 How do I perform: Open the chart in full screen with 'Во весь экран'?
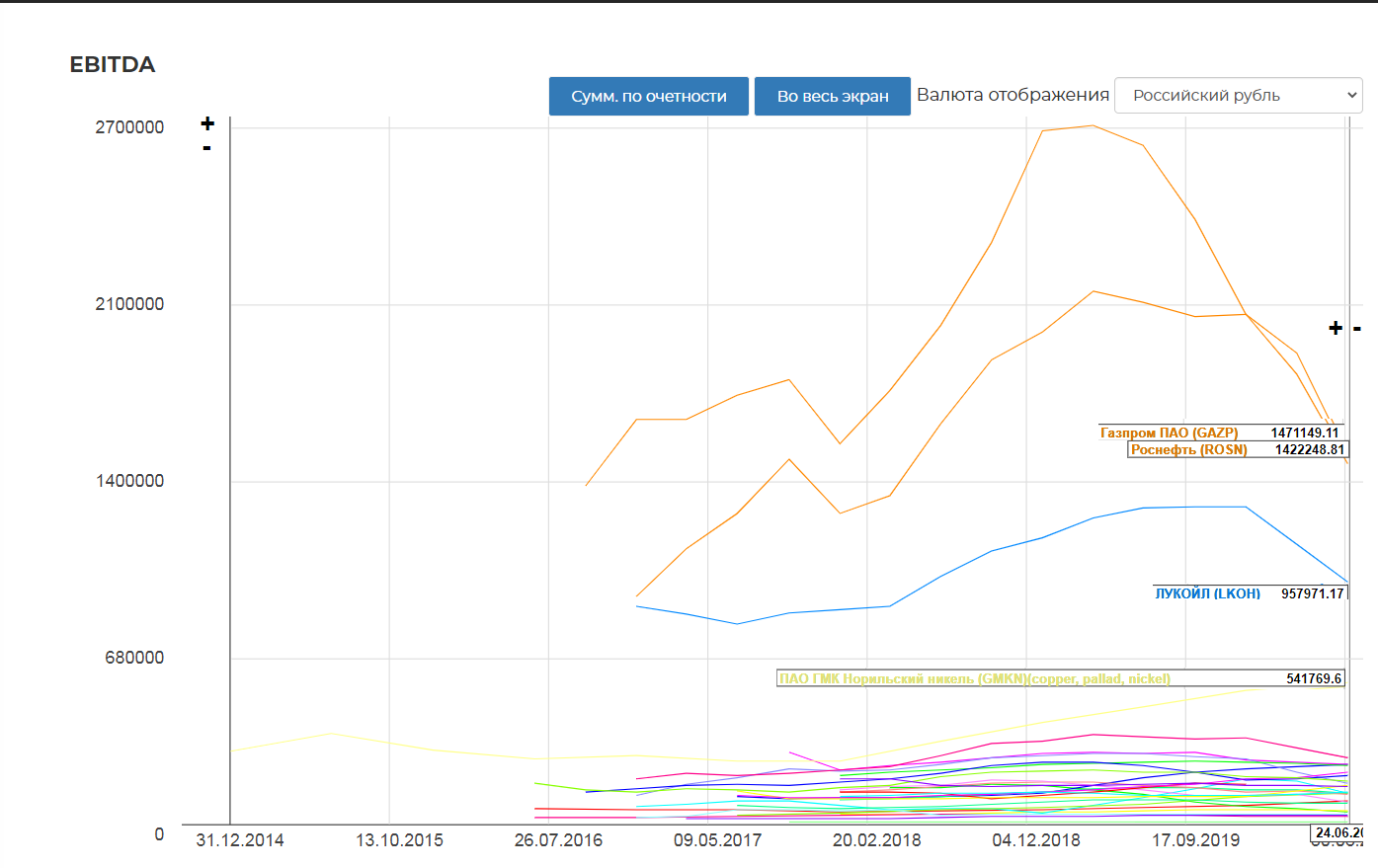click(833, 96)
